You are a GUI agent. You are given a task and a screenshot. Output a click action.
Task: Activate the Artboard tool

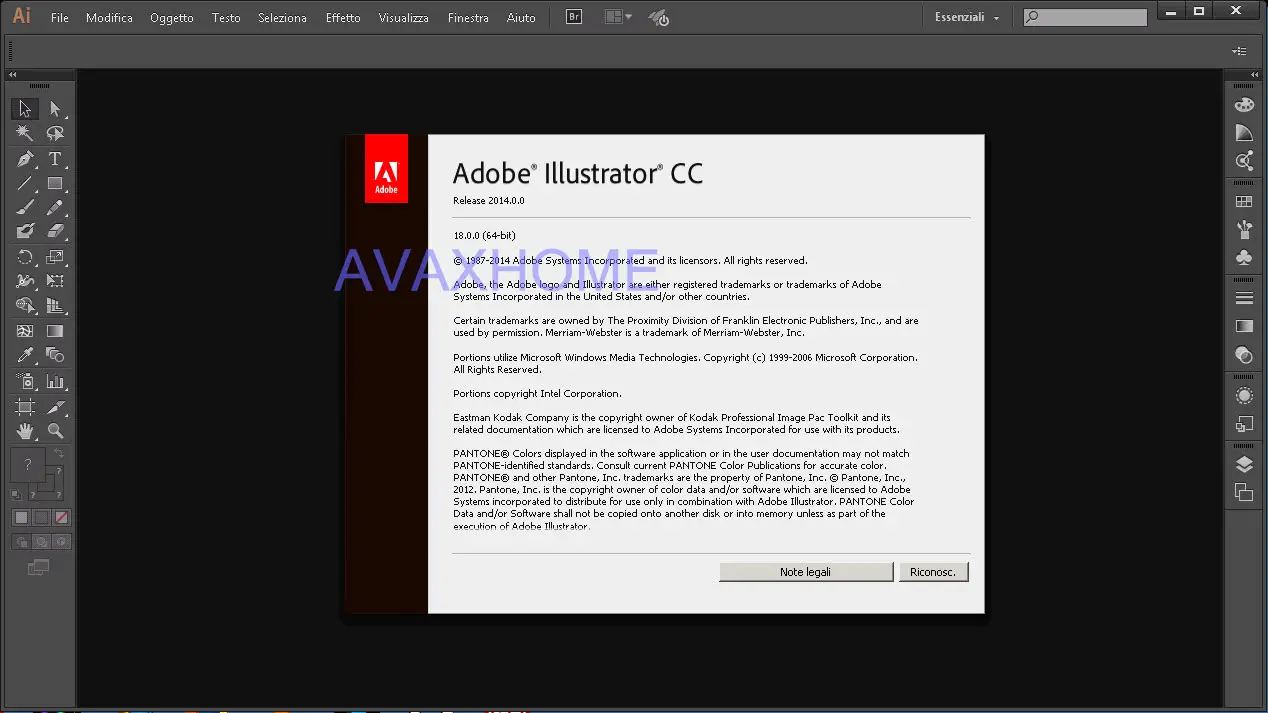pyautogui.click(x=25, y=407)
